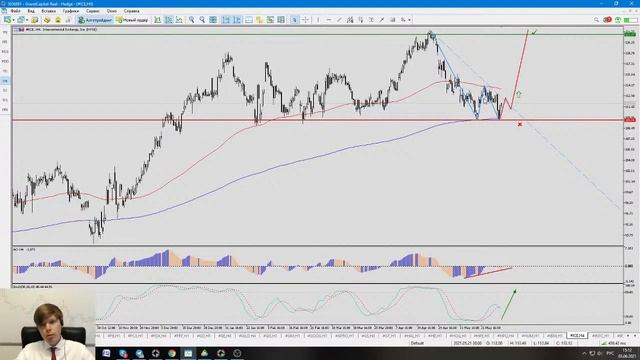Image resolution: width=640 pixels, height=360 pixels.
Task: Click the signal bars connection icon
Action: [x=633, y=20]
